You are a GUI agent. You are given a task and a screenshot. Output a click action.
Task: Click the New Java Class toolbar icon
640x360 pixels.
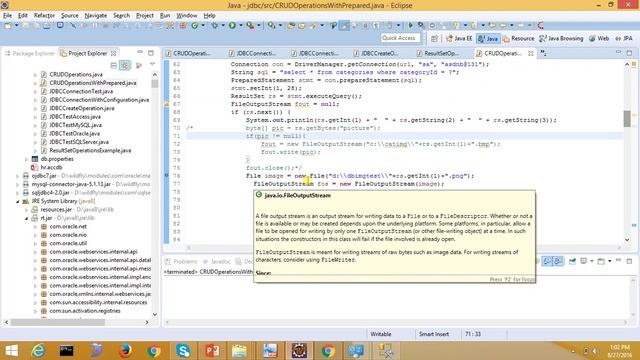pyautogui.click(x=195, y=26)
